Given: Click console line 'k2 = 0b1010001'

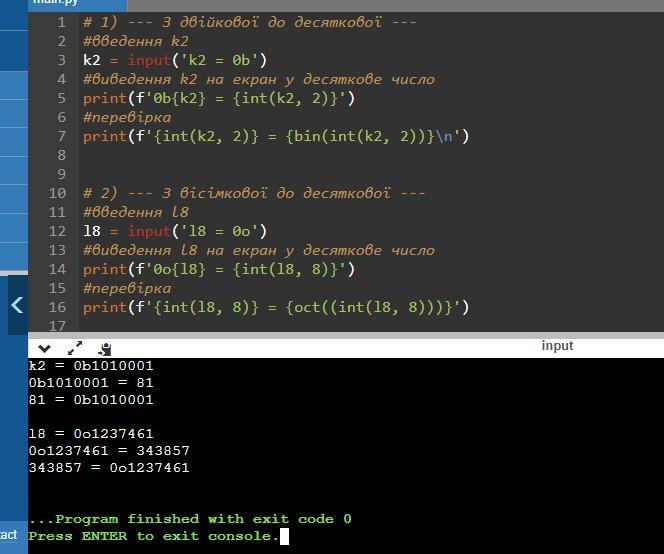Looking at the screenshot, I should pos(91,366).
